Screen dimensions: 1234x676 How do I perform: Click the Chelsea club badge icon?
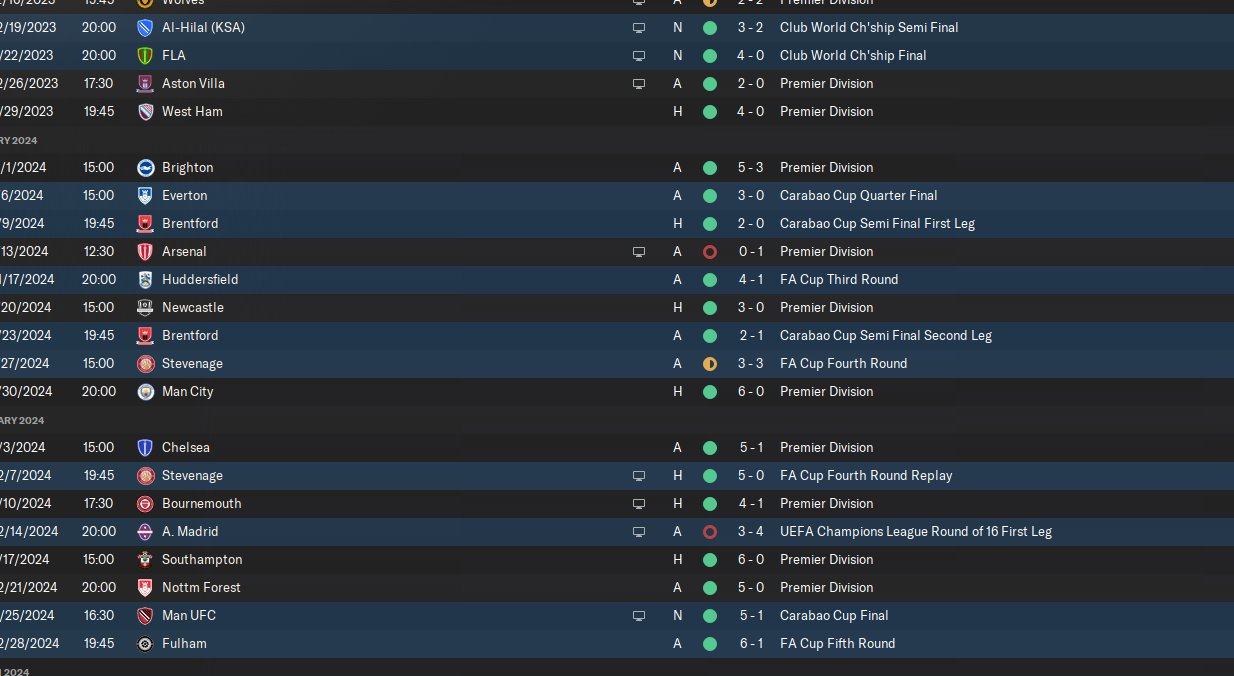tap(145, 447)
